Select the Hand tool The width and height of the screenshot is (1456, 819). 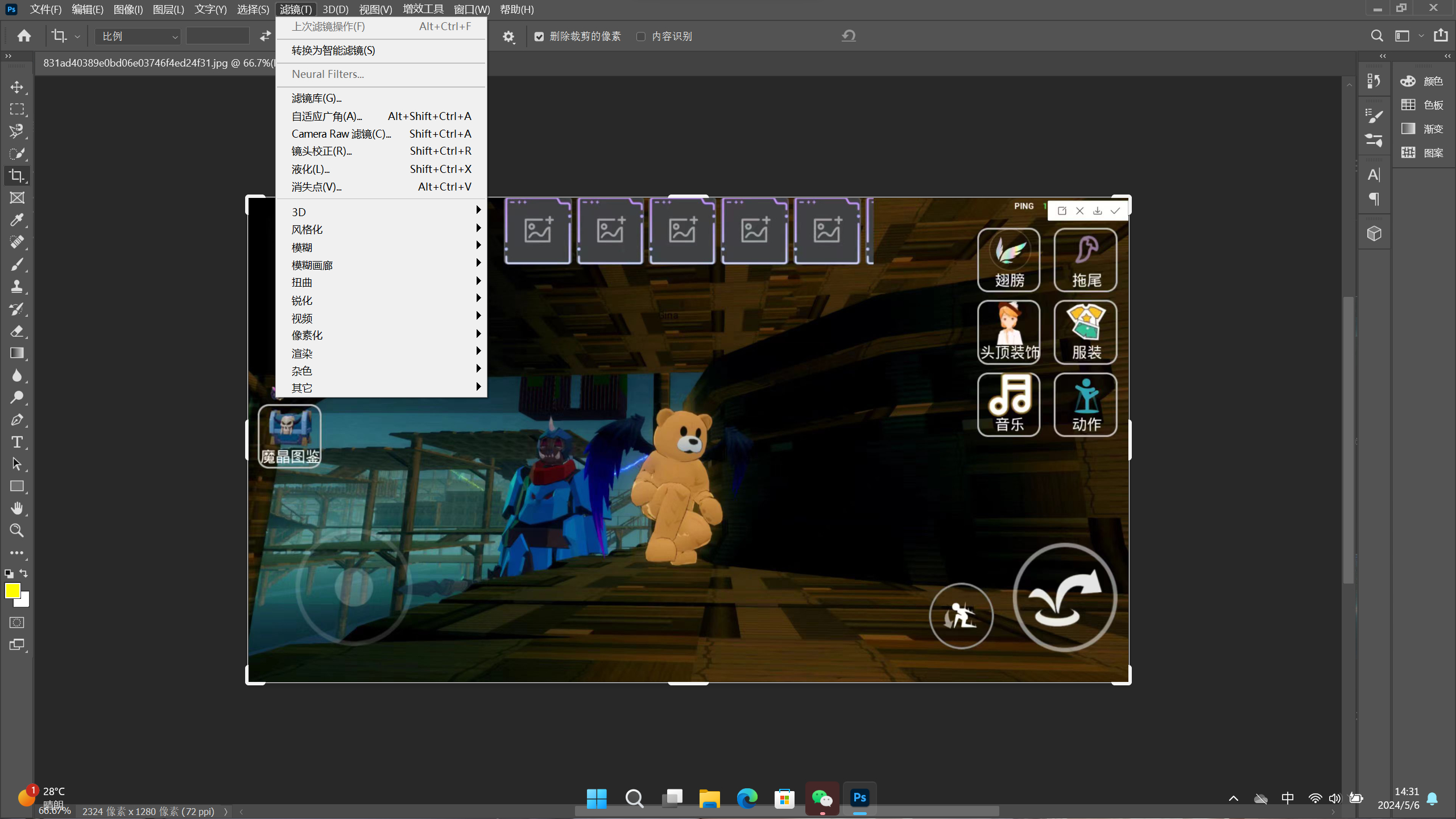(17, 508)
